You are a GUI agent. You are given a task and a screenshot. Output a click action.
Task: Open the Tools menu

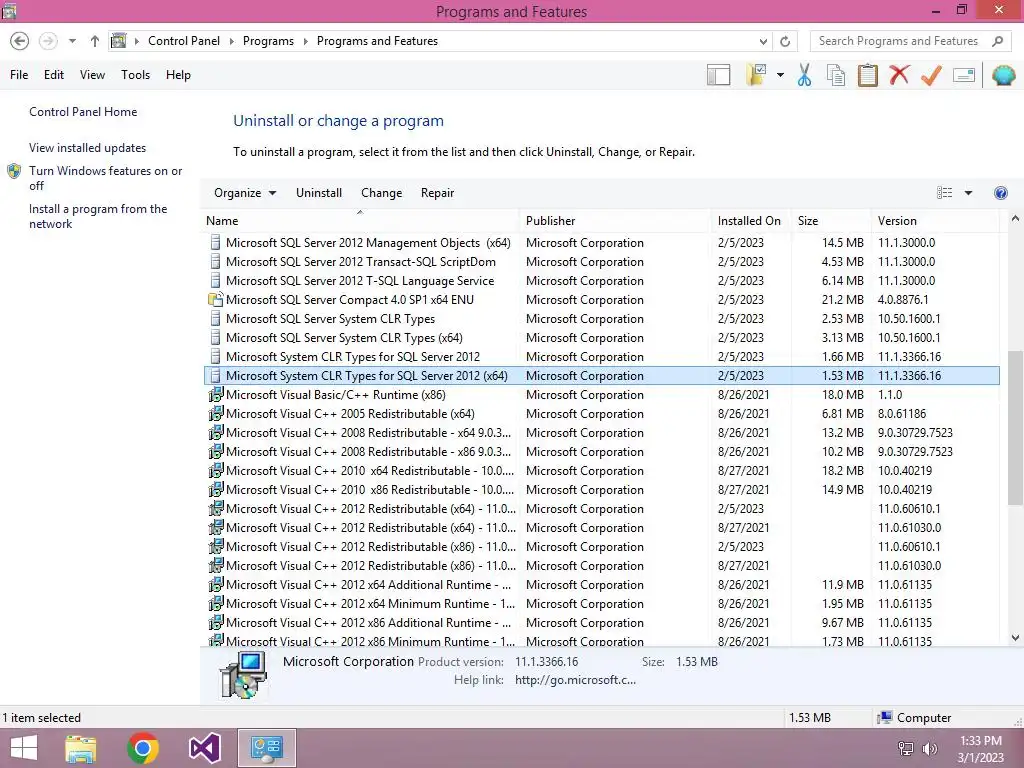click(135, 75)
